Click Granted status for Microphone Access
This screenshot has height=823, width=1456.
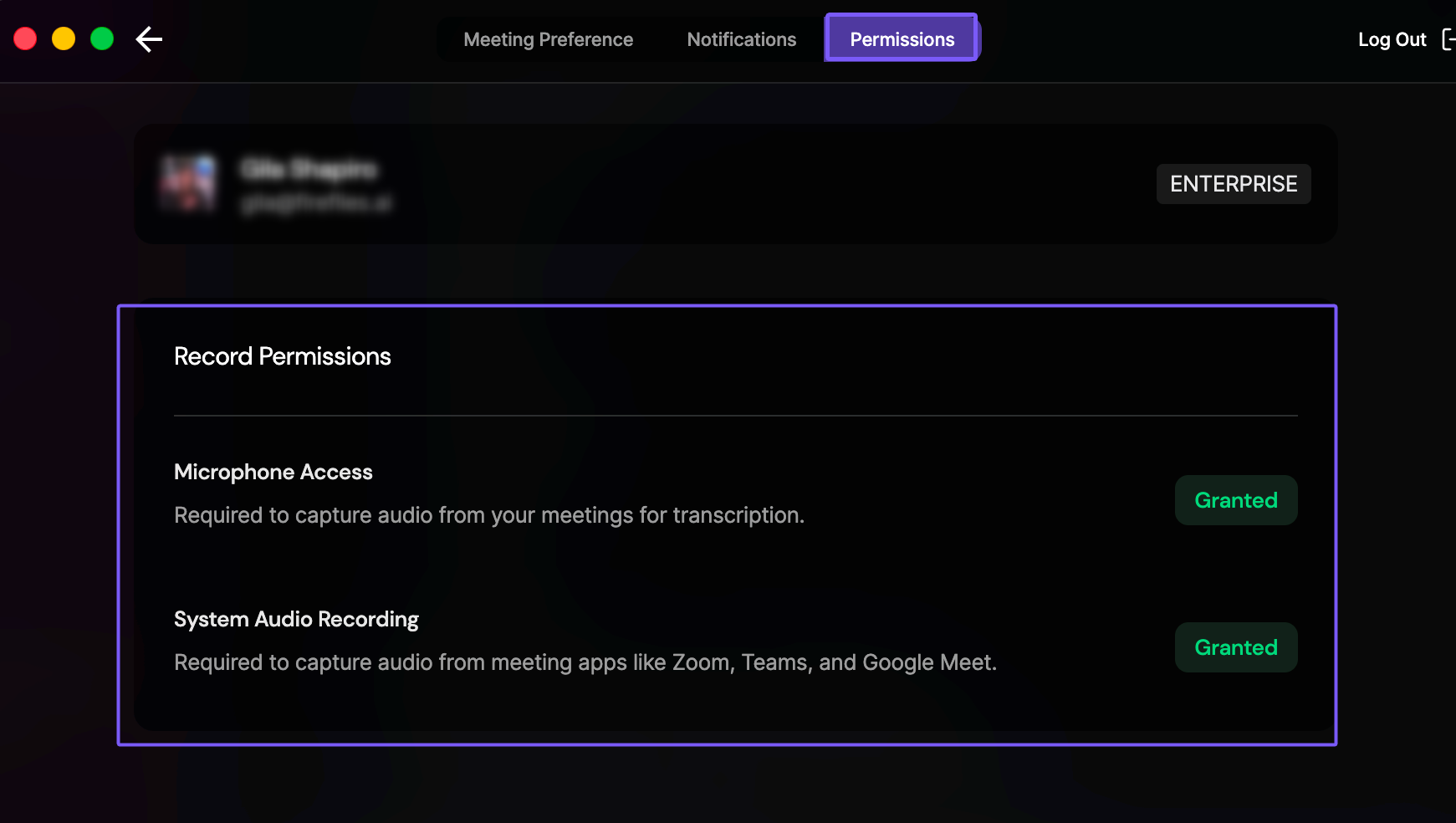(x=1235, y=500)
